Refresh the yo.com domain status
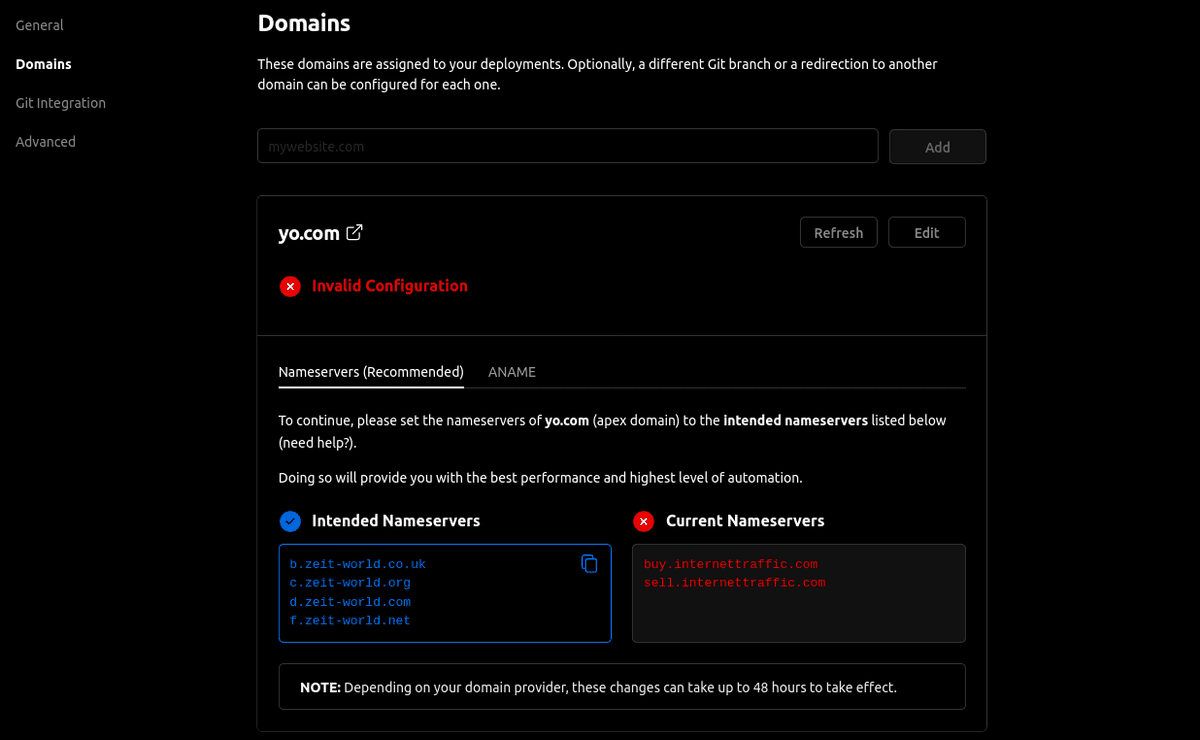The width and height of the screenshot is (1200, 740). coord(838,232)
